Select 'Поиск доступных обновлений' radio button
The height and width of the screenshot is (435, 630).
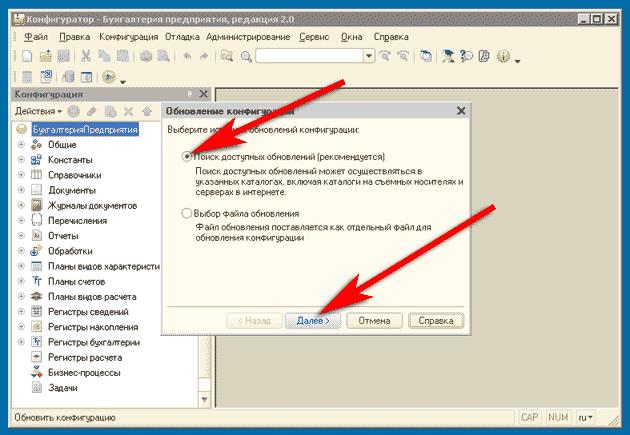pos(185,158)
